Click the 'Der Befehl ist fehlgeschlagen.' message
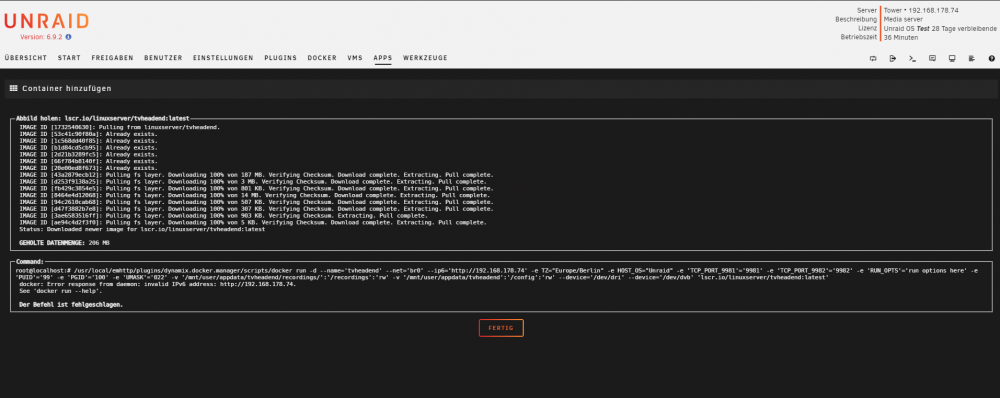 tap(71, 305)
